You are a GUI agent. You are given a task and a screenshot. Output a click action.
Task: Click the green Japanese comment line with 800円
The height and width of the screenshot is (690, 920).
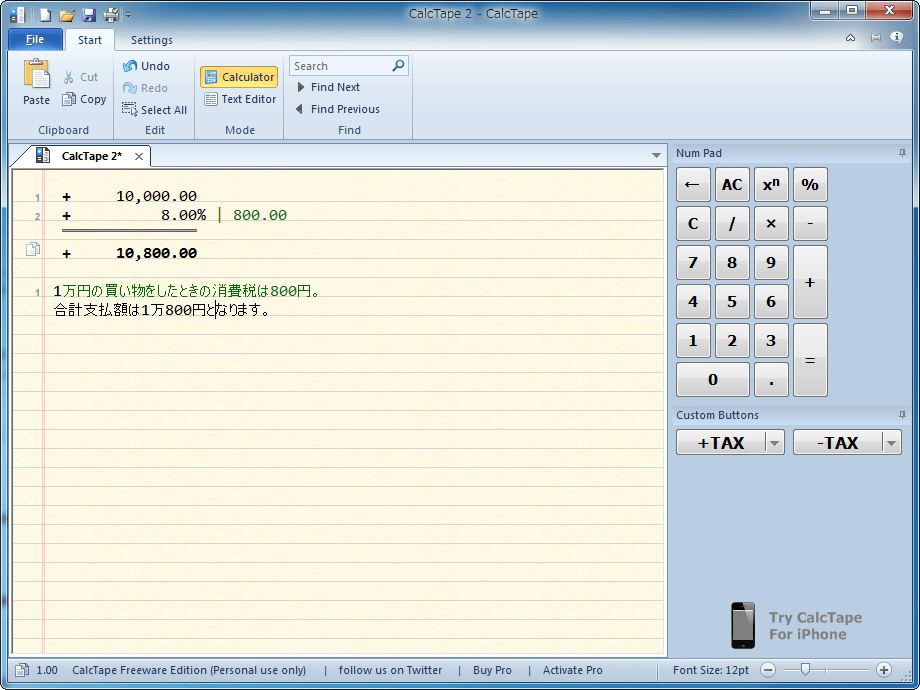[x=187, y=291]
